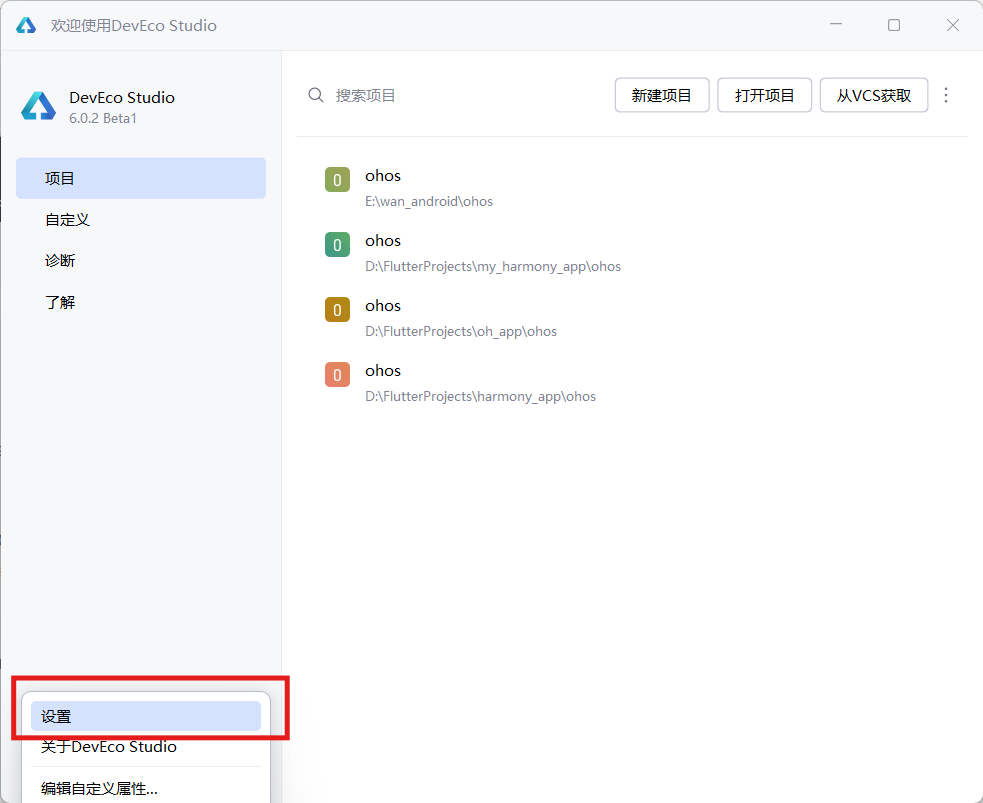The image size is (983, 803).
Task: Click the 打开项目 button
Action: point(764,95)
